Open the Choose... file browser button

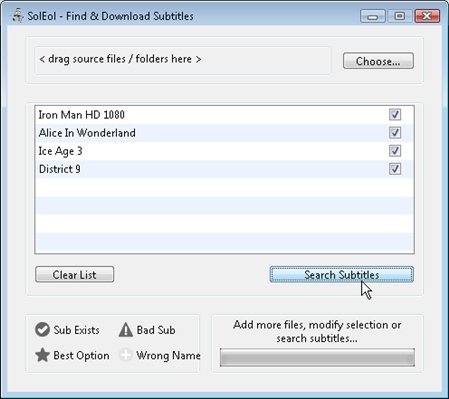coord(378,61)
